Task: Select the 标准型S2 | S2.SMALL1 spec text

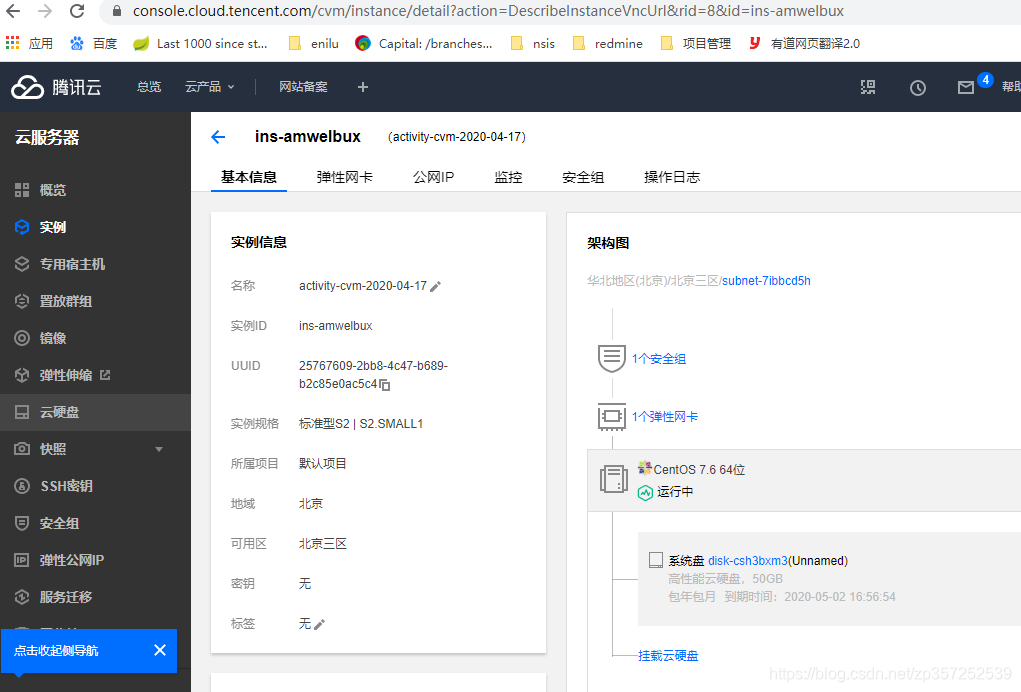Action: click(x=361, y=424)
